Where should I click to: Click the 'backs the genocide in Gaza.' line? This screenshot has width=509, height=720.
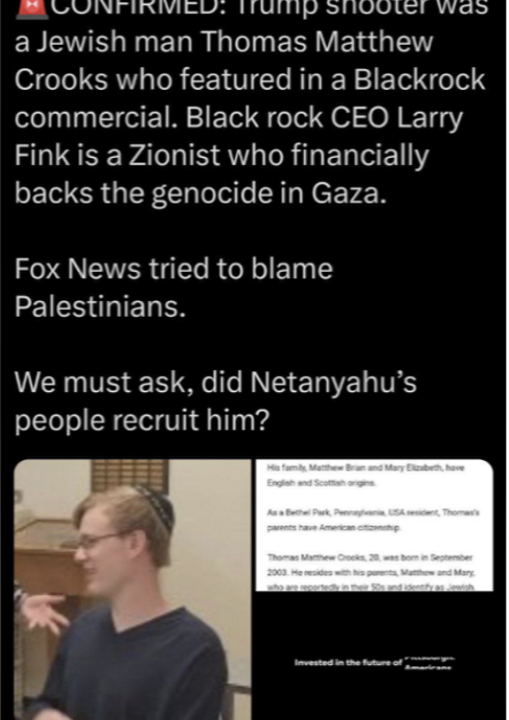[200, 193]
